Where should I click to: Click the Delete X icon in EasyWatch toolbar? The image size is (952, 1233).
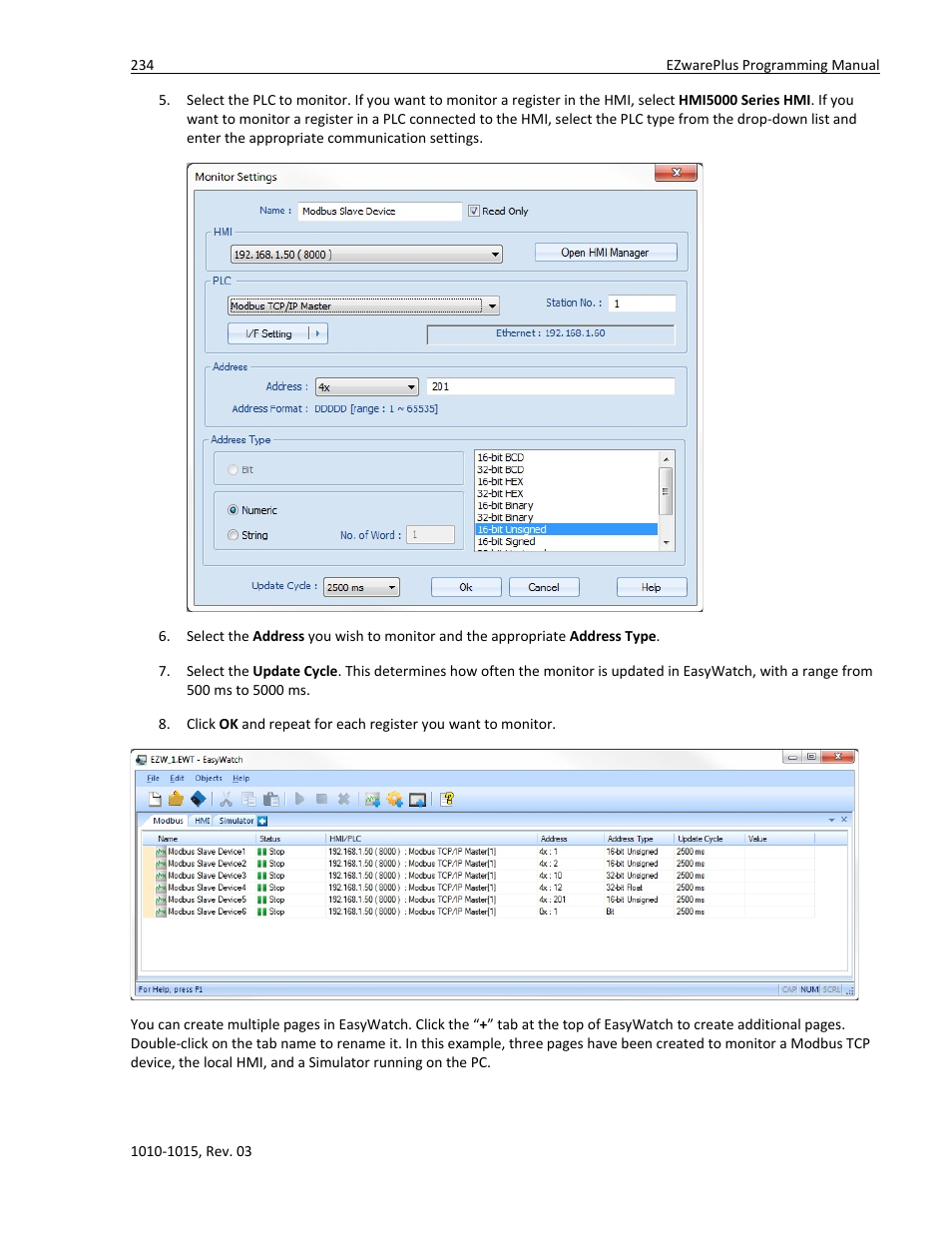343,799
